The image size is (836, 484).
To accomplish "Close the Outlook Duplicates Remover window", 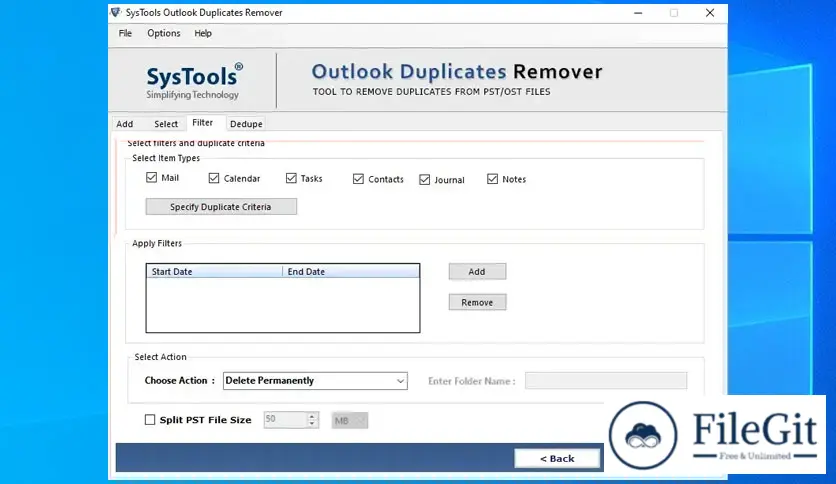I will tap(710, 13).
